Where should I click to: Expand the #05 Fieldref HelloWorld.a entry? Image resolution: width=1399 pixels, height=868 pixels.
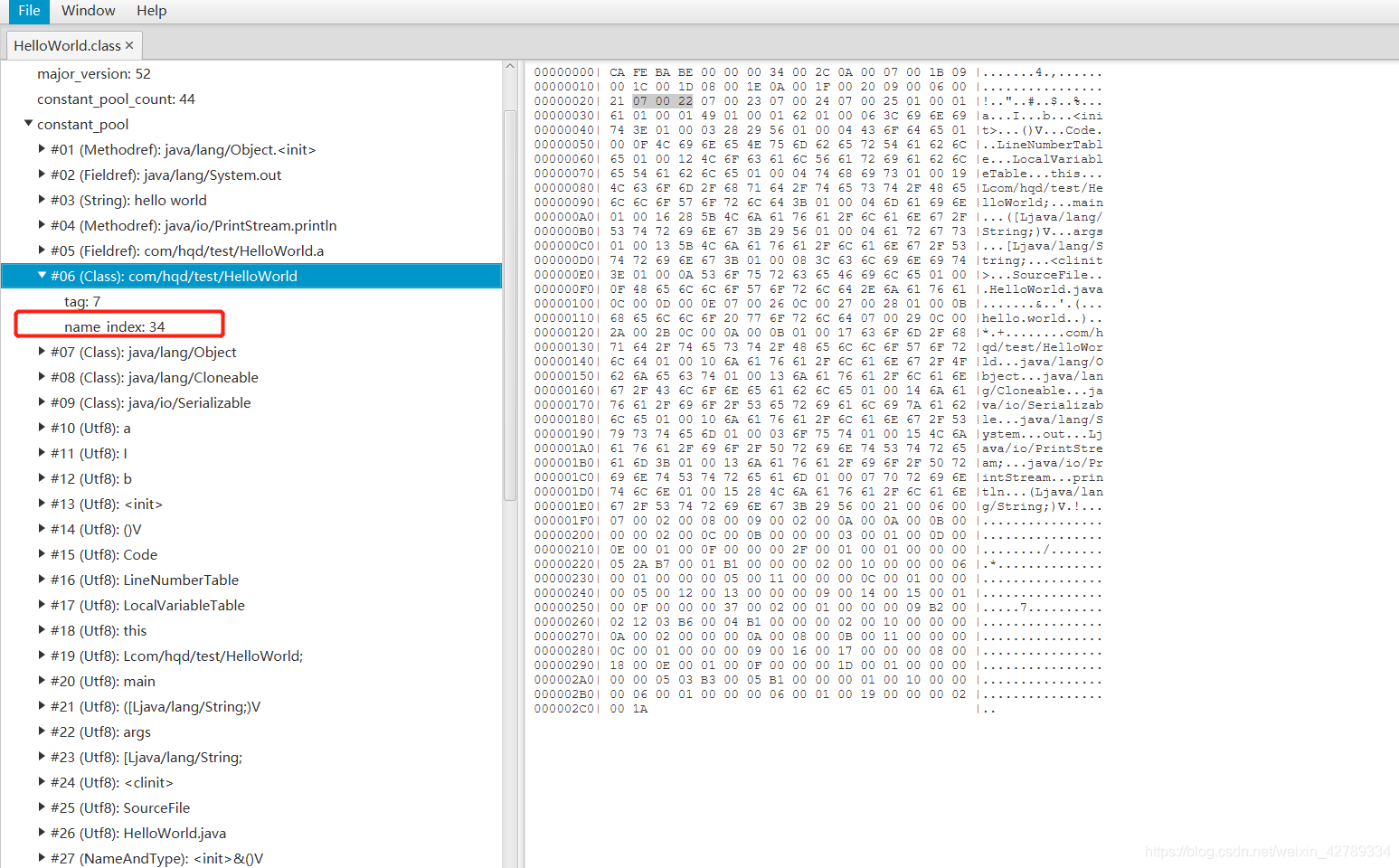[x=42, y=250]
